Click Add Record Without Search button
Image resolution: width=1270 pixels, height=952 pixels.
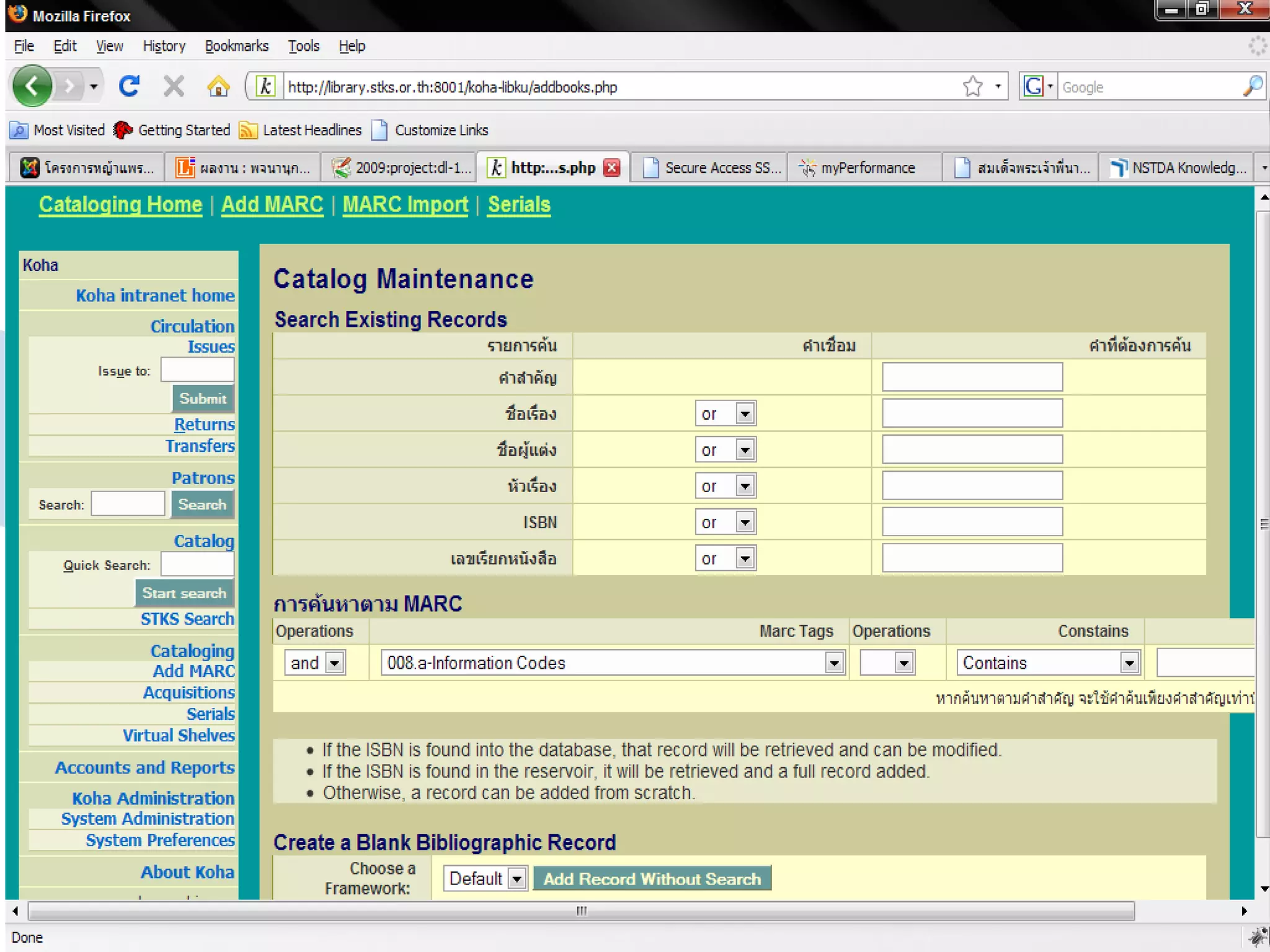(652, 878)
